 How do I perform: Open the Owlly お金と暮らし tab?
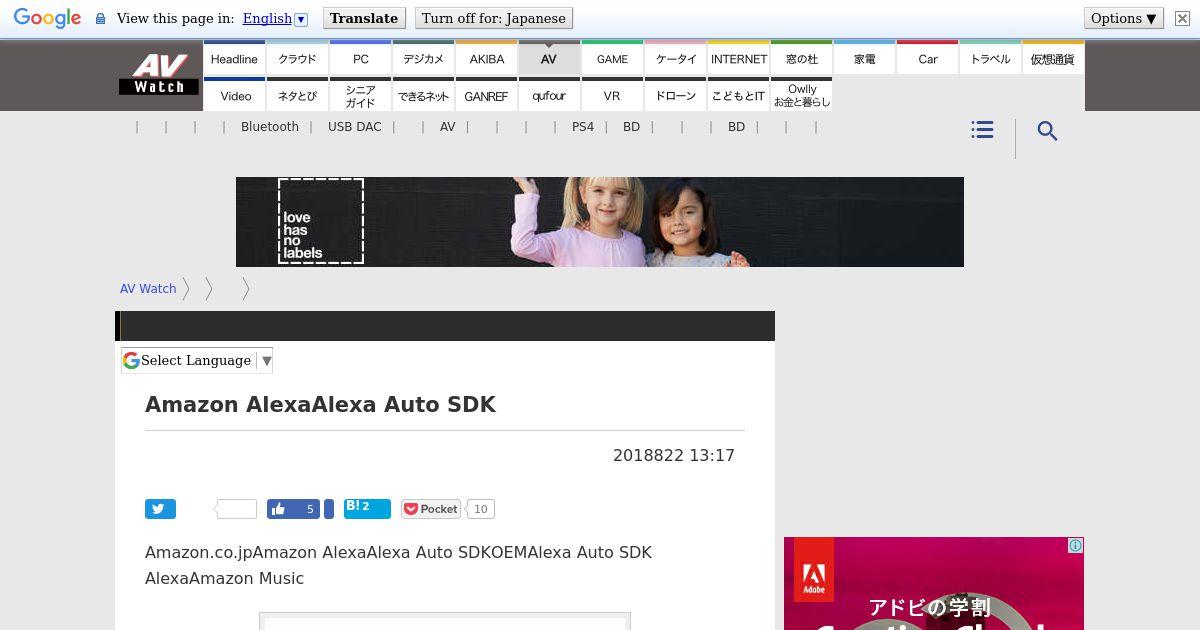[x=802, y=95]
